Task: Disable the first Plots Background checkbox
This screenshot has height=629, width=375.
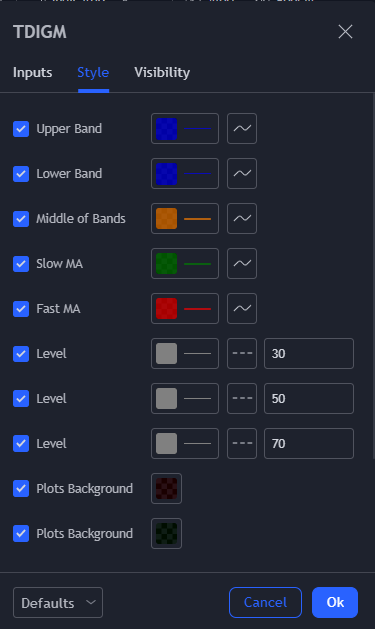Action: click(21, 489)
